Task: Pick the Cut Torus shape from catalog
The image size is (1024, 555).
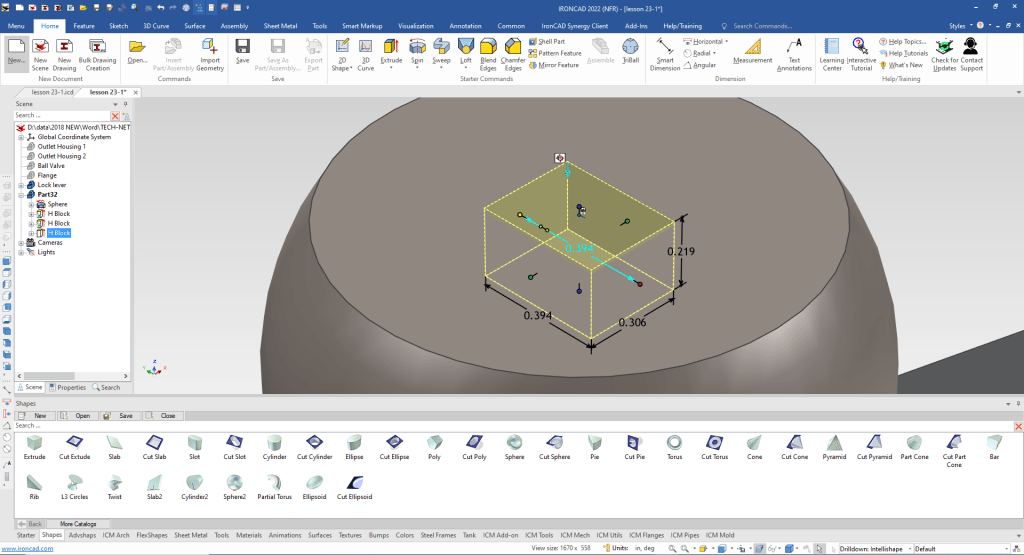Action: click(714, 442)
